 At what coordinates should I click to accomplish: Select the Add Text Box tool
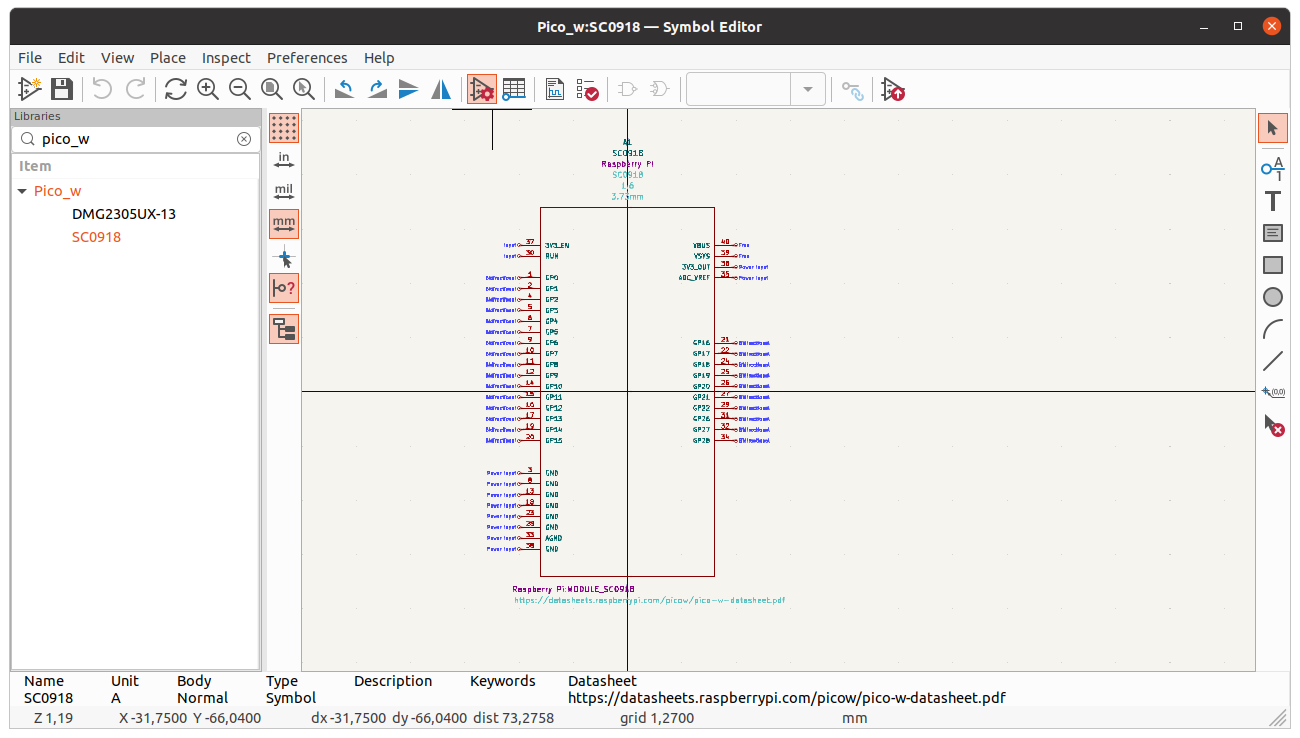pyautogui.click(x=1273, y=233)
